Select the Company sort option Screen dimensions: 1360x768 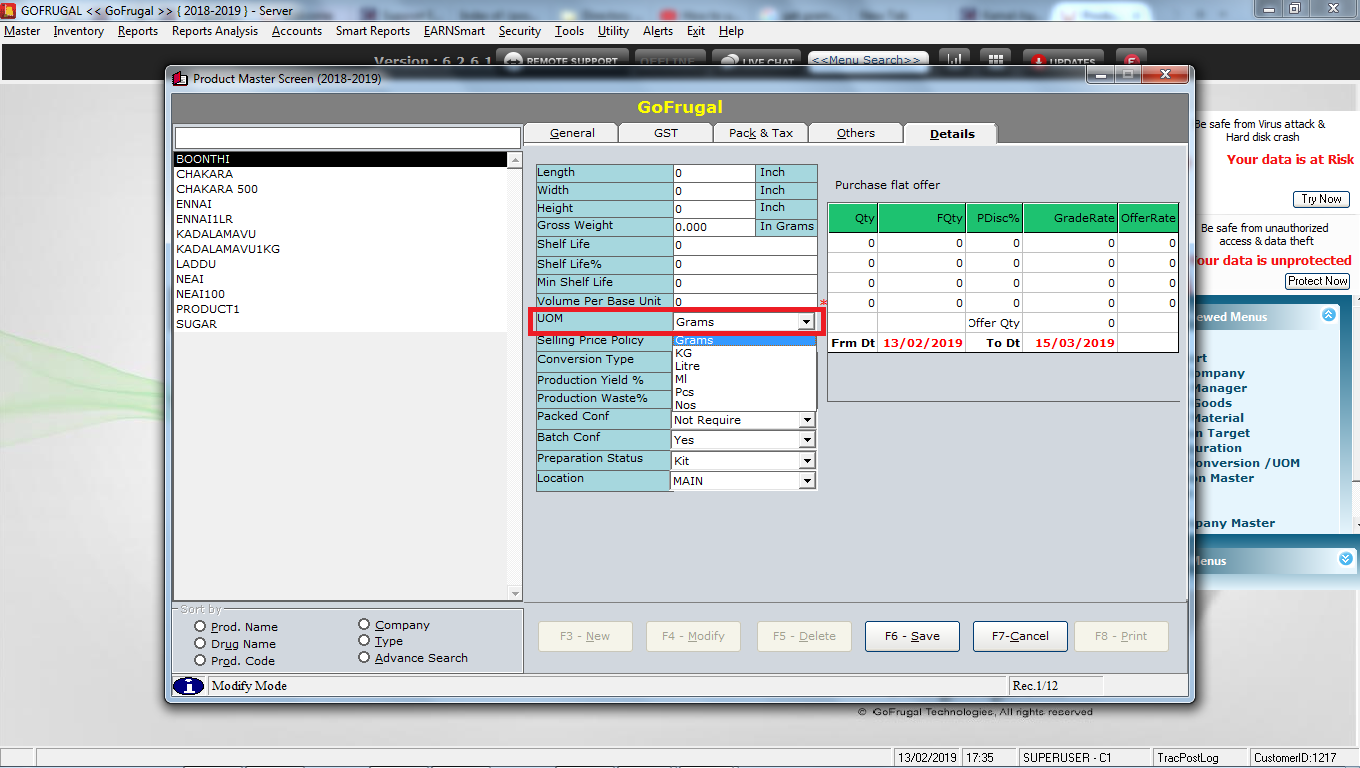(x=364, y=625)
